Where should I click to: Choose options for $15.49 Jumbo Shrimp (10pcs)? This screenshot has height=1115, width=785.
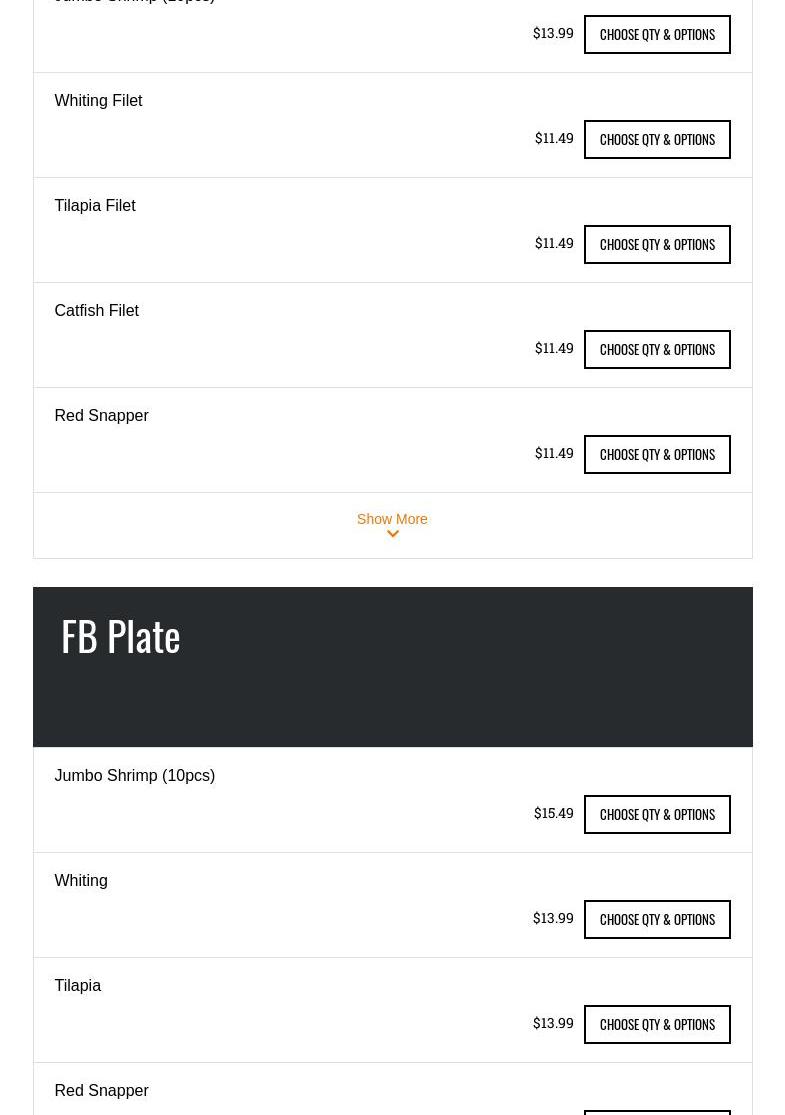[x=657, y=814]
